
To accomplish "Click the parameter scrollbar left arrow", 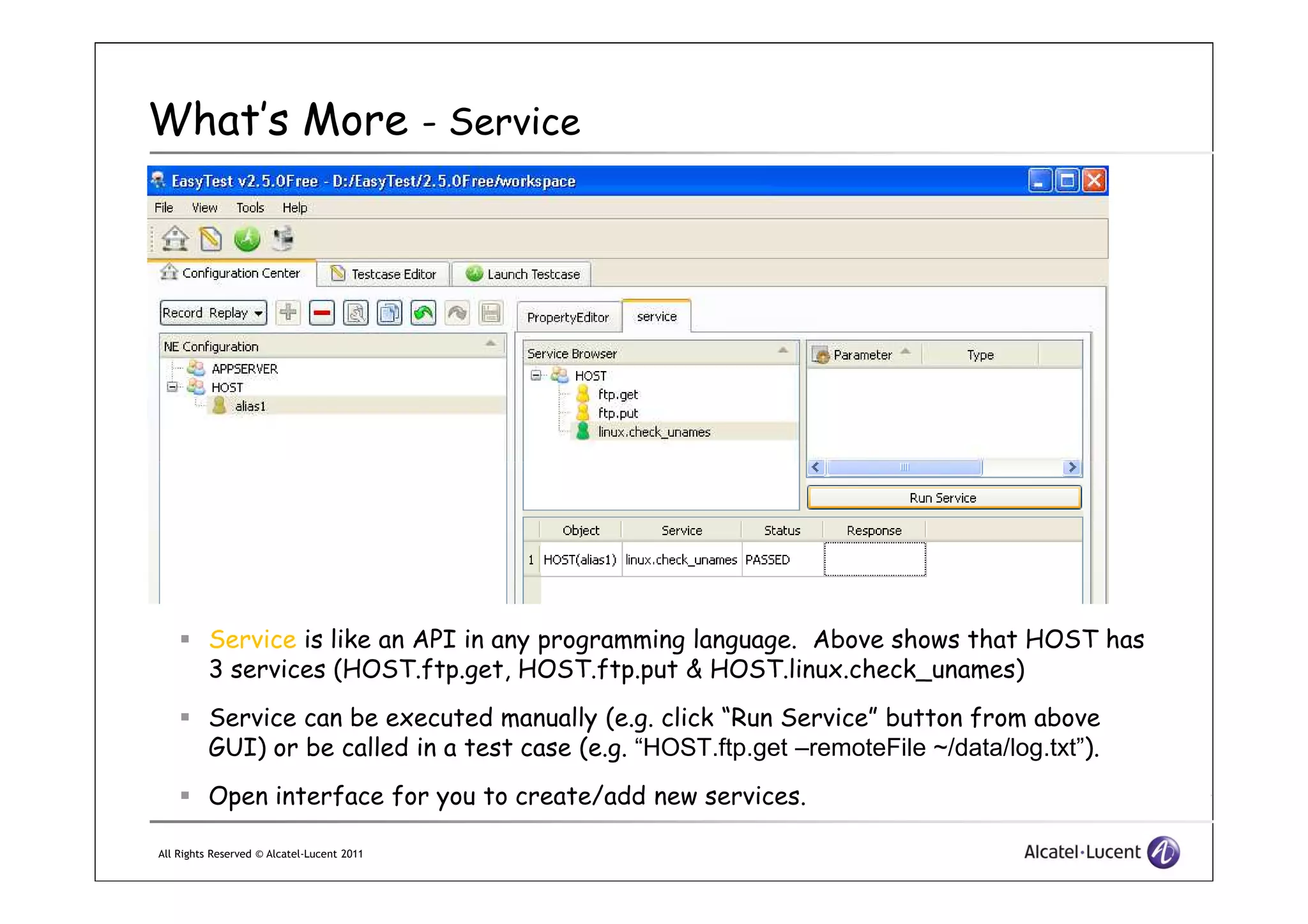I will pos(816,467).
